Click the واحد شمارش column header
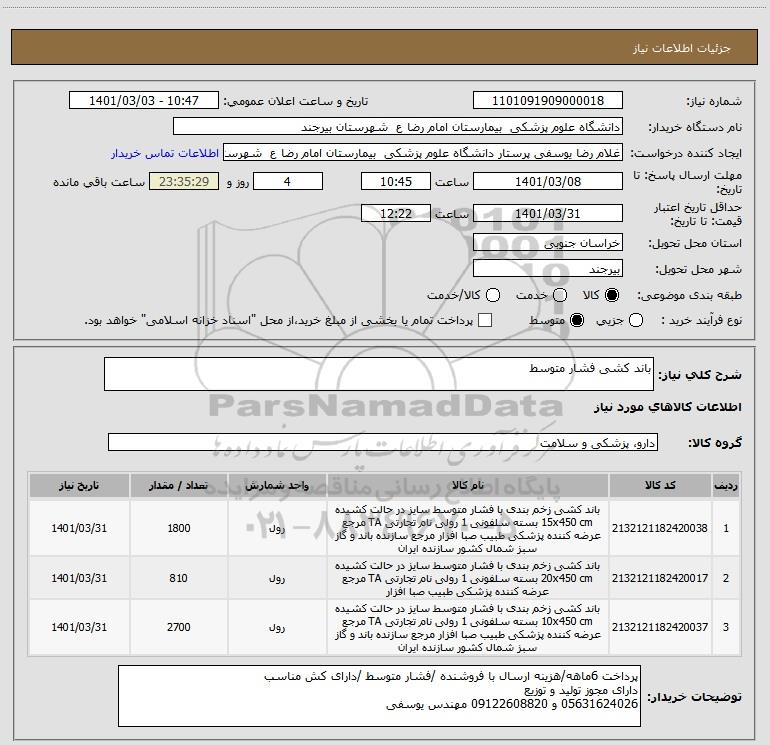The image size is (770, 745). tap(277, 485)
